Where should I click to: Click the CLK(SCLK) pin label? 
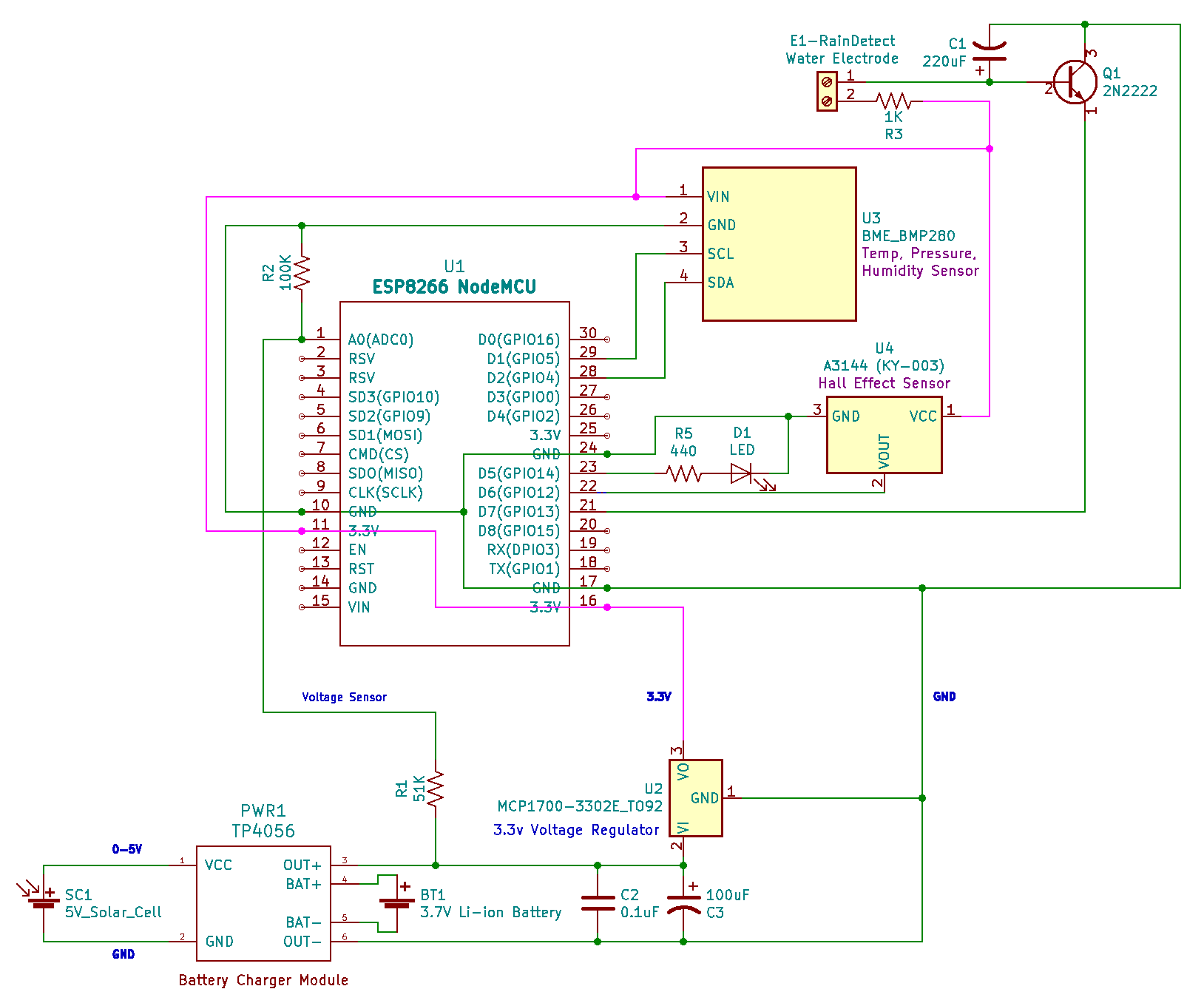pyautogui.click(x=385, y=493)
